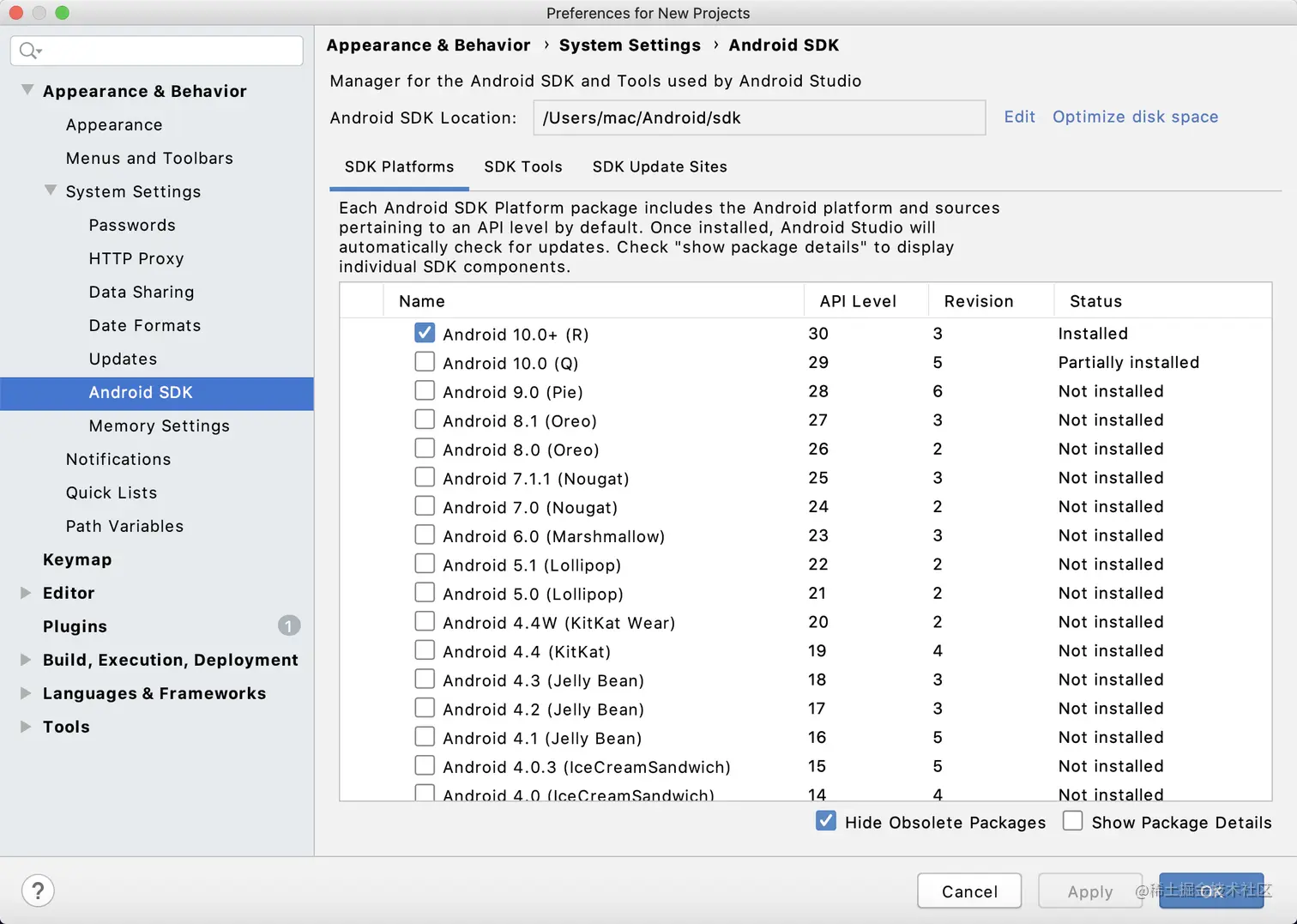Switch to SDK Platforms tab

(399, 166)
